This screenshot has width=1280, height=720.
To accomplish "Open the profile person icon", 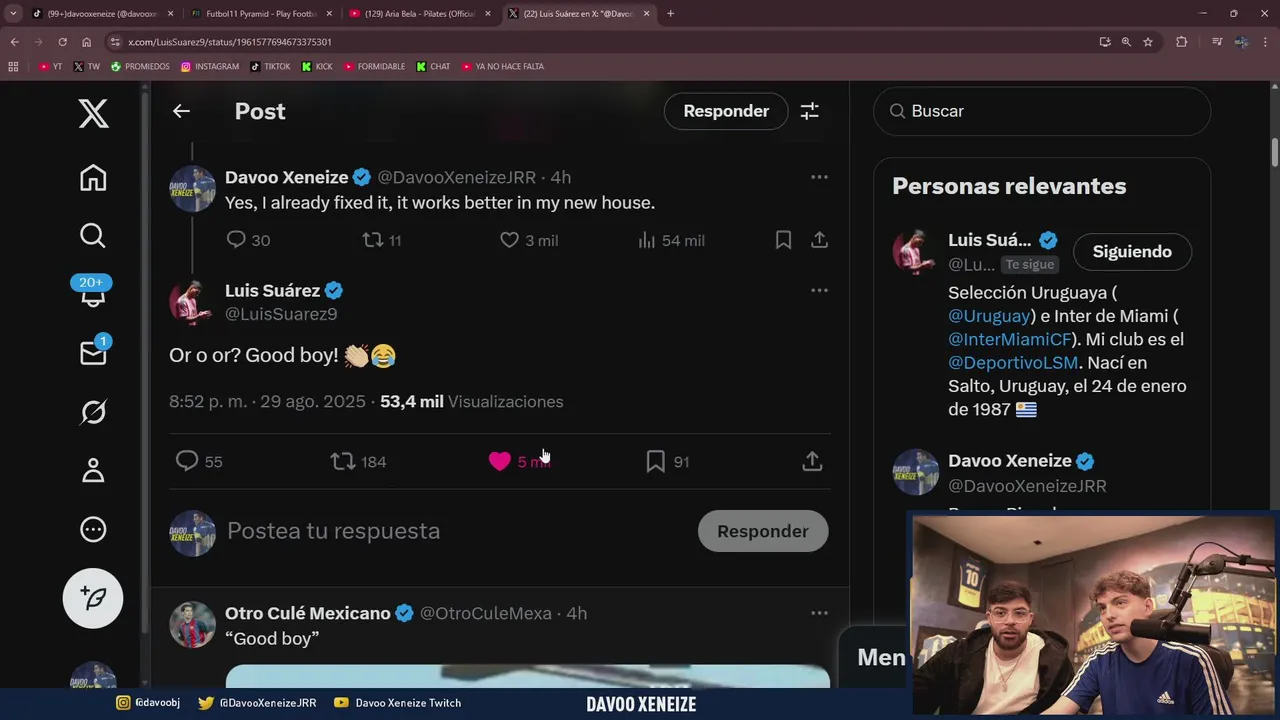I will point(93,470).
